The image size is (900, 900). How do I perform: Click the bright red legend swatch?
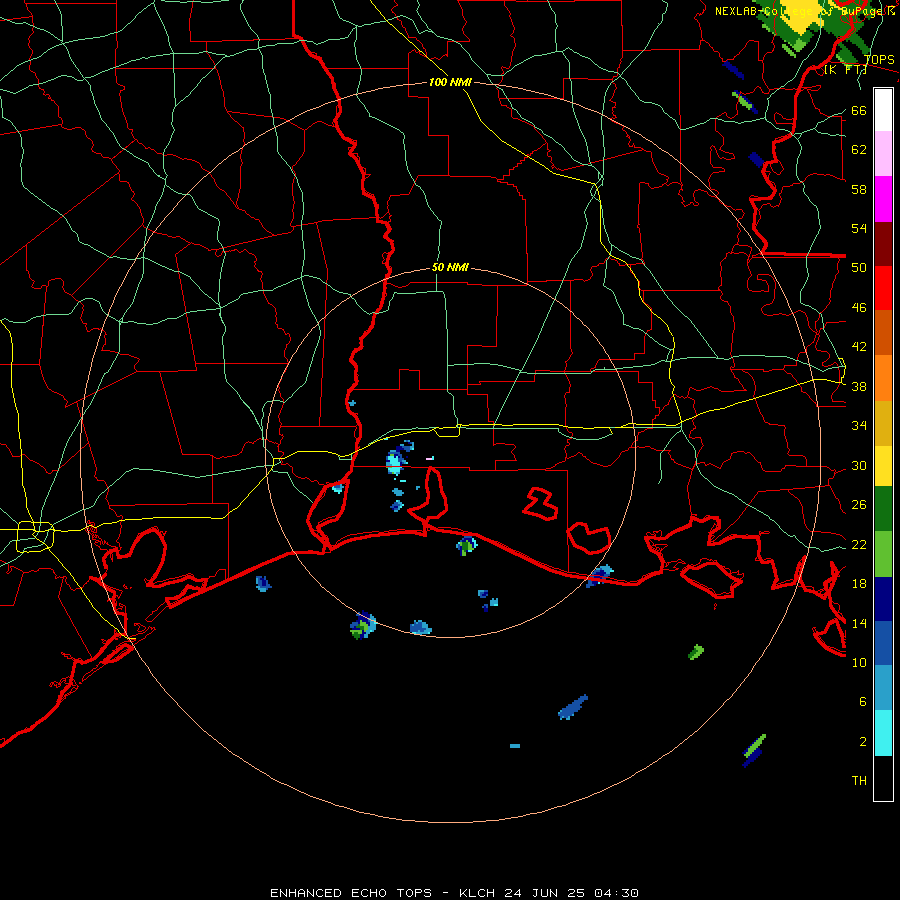pos(883,288)
